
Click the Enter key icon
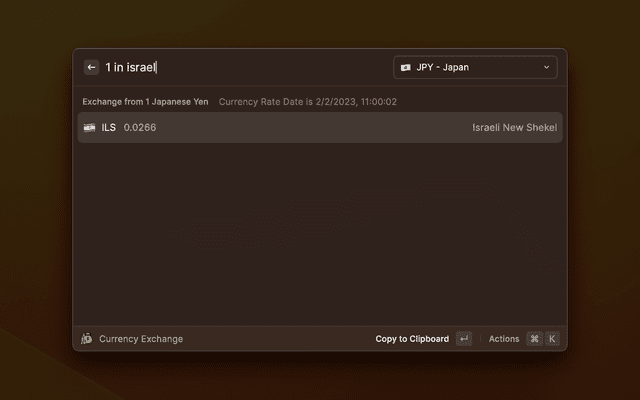464,339
